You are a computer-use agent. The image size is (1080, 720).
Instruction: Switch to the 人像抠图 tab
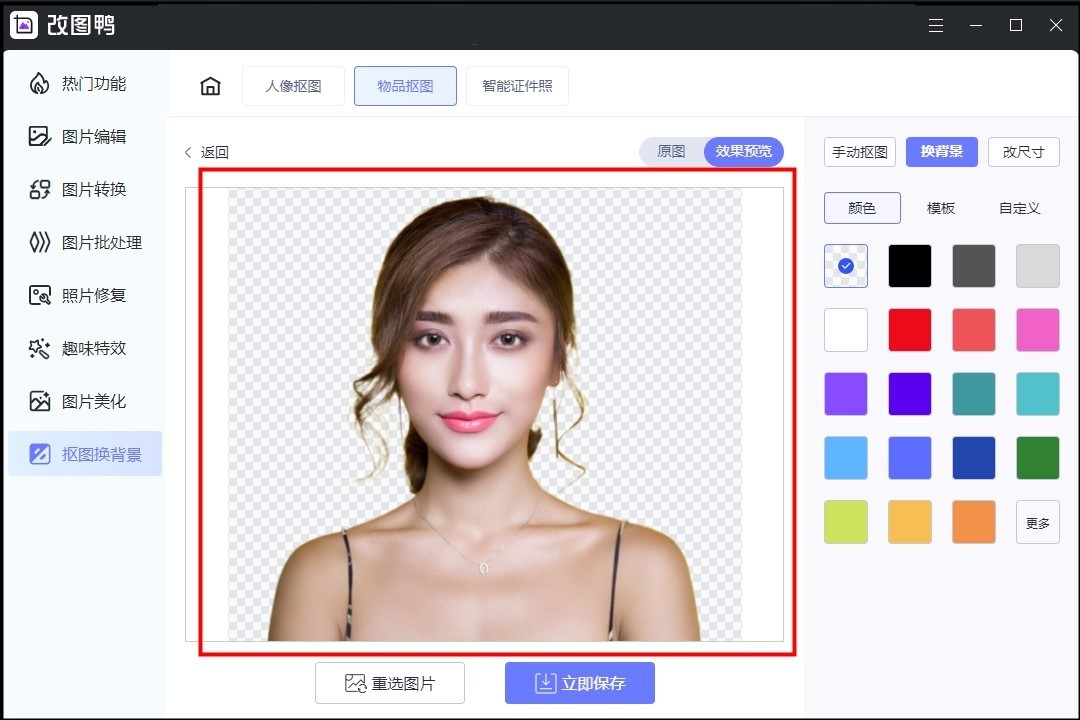click(293, 86)
